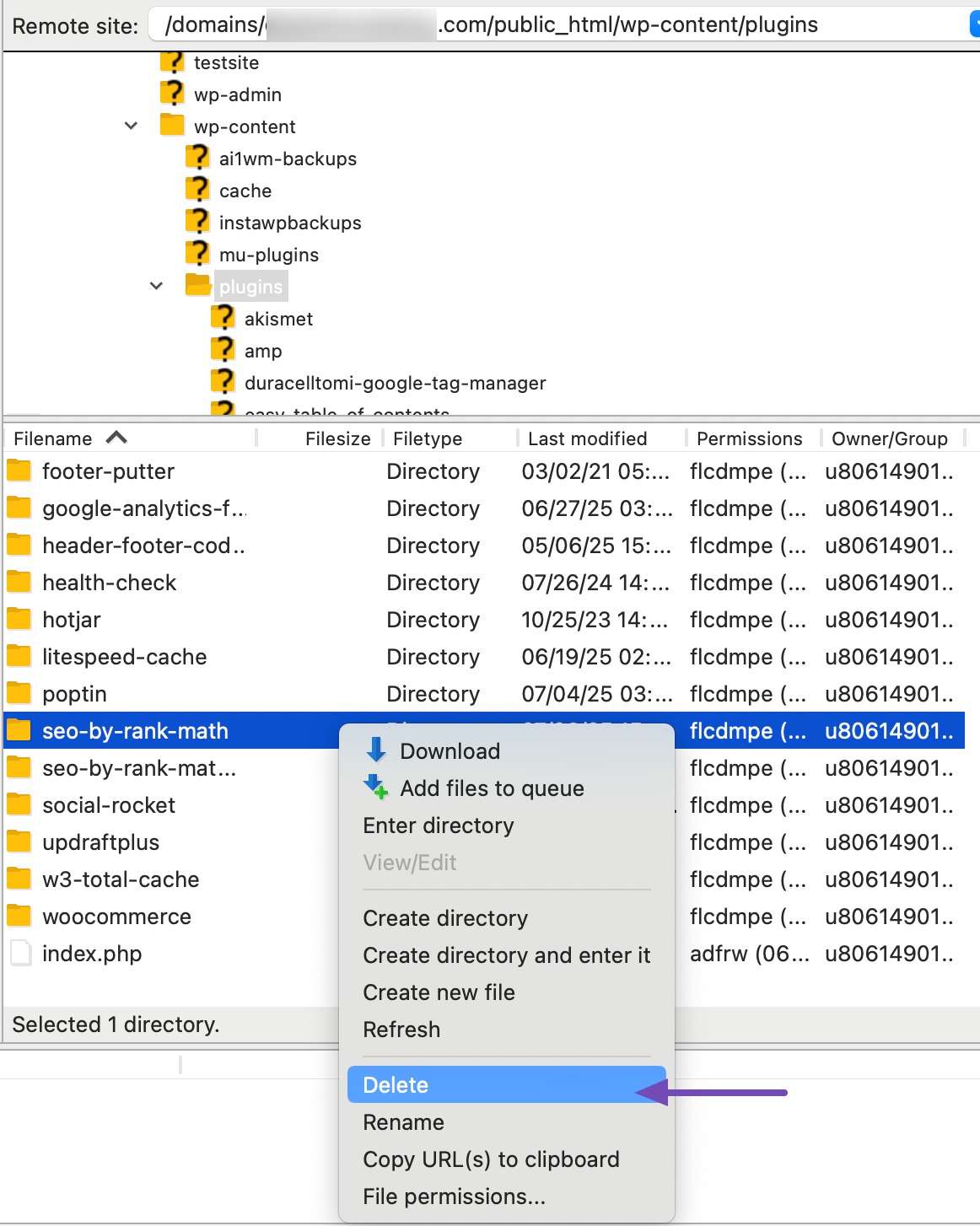This screenshot has height=1226, width=980.
Task: Select the hotjar row filename
Action: click(x=72, y=620)
